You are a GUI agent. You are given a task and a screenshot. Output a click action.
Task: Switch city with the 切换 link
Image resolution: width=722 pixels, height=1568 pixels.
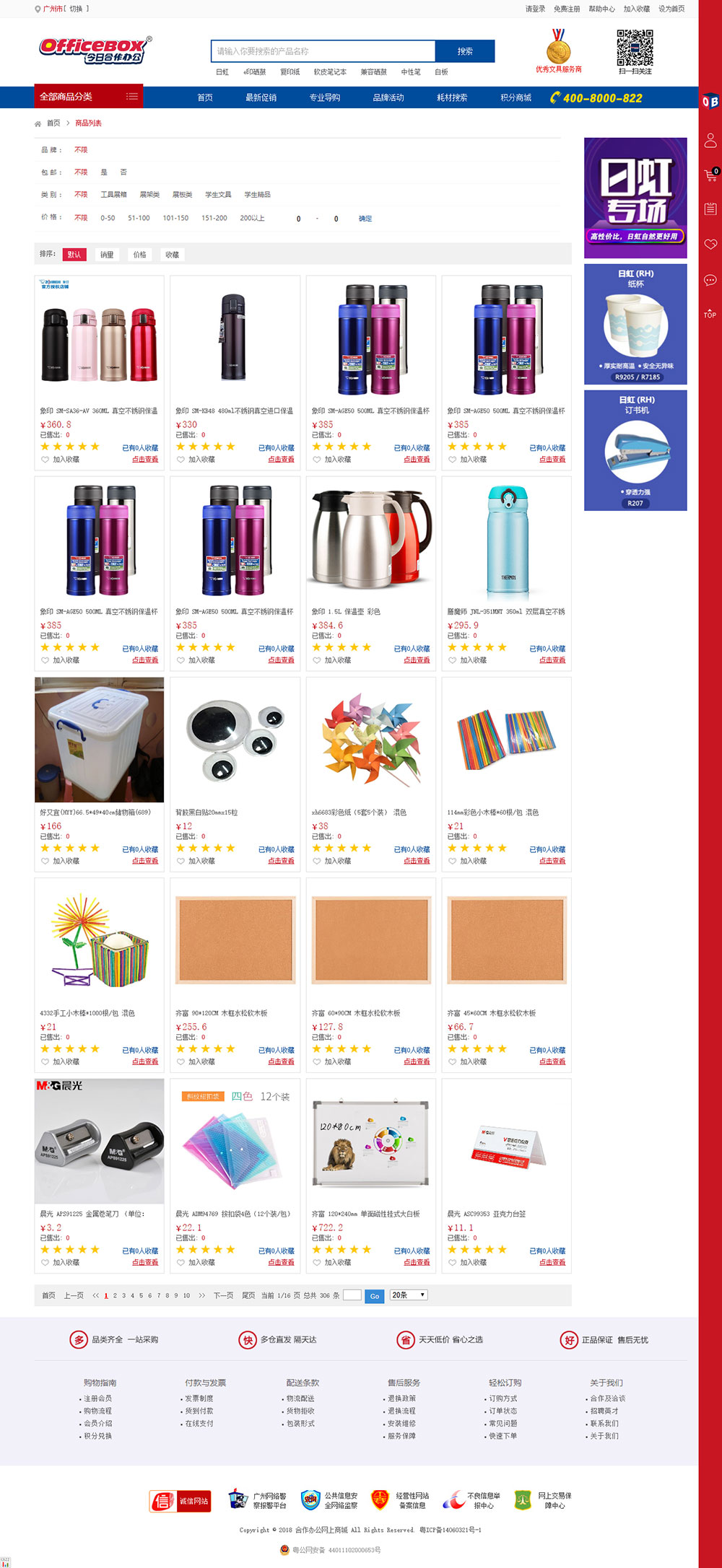pos(76,9)
